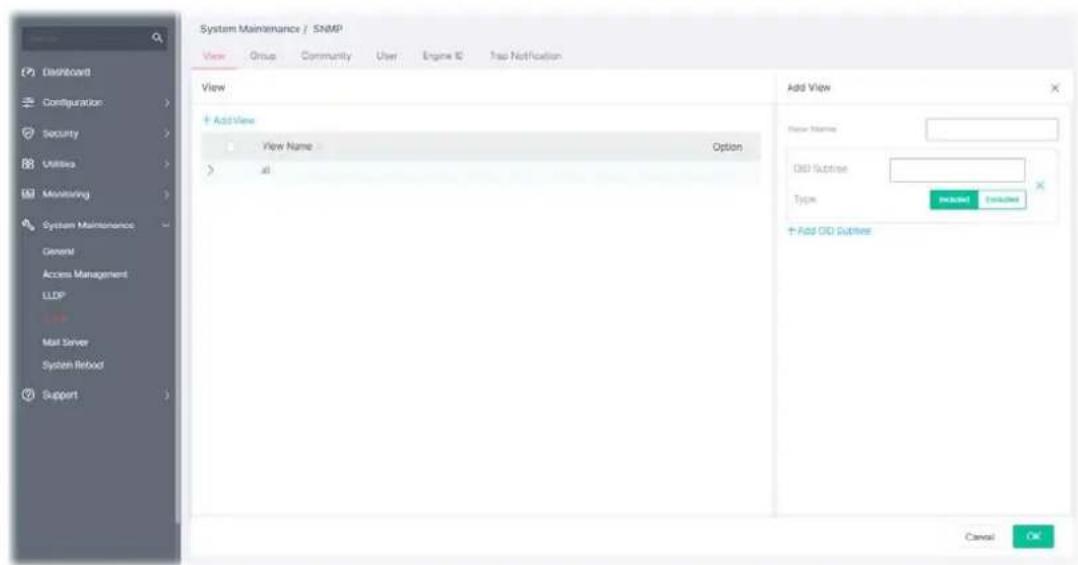
Task: Set Type to Excluded
Action: (x=1002, y=199)
